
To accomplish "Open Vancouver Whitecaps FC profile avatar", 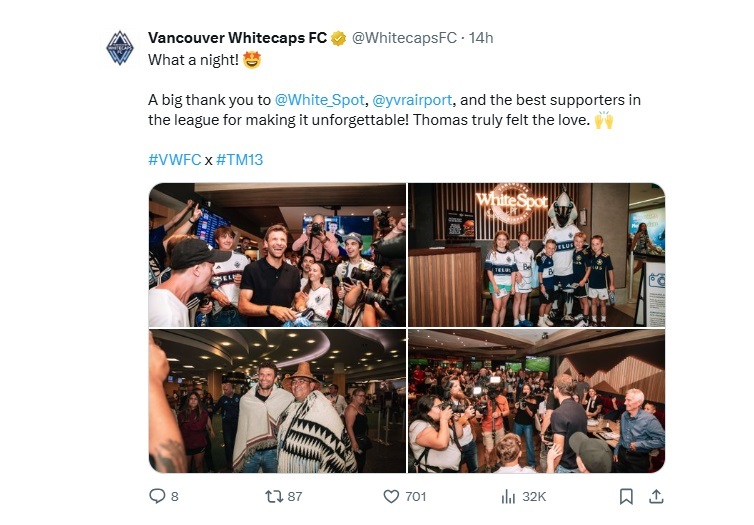I will tap(120, 48).
